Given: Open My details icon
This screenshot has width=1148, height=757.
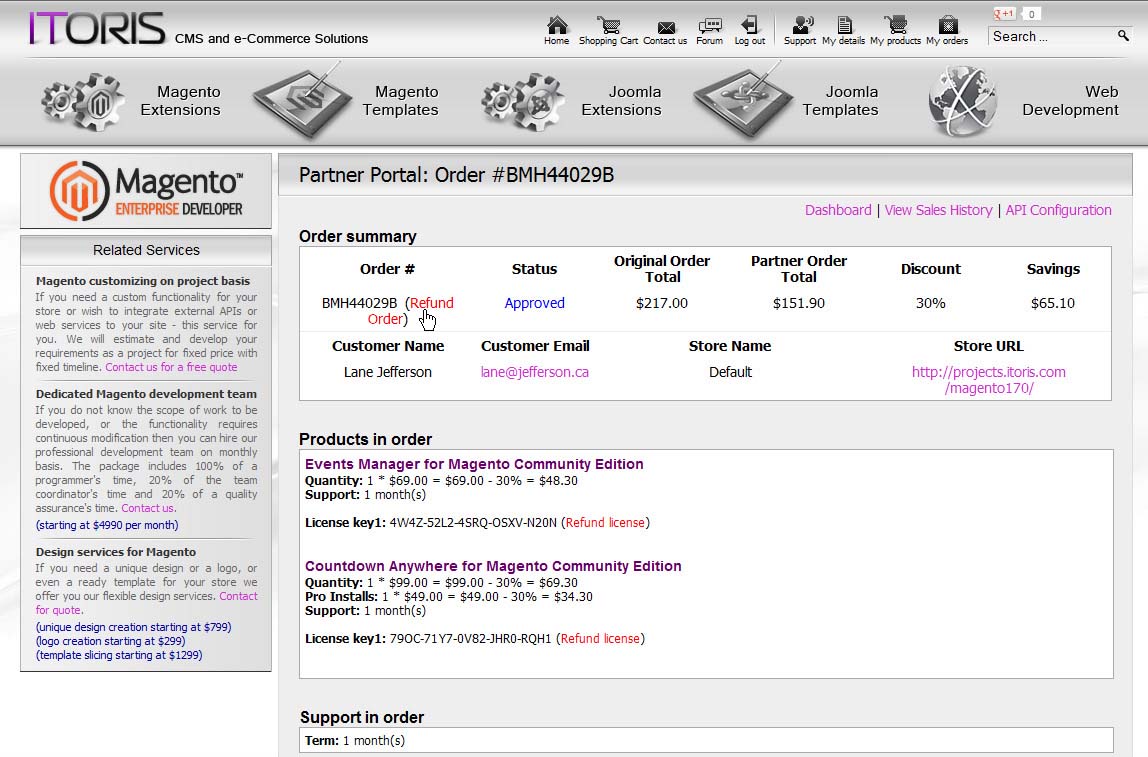Looking at the screenshot, I should point(844,25).
